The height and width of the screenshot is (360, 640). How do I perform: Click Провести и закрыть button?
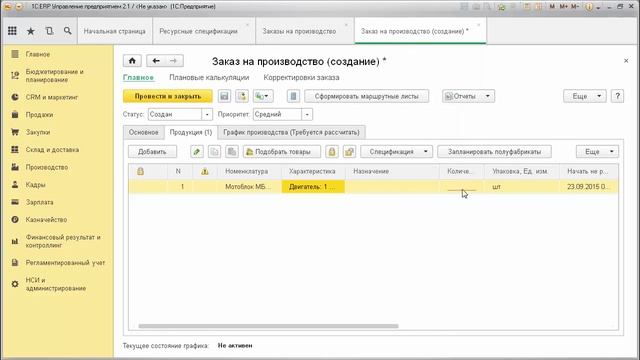pos(168,96)
